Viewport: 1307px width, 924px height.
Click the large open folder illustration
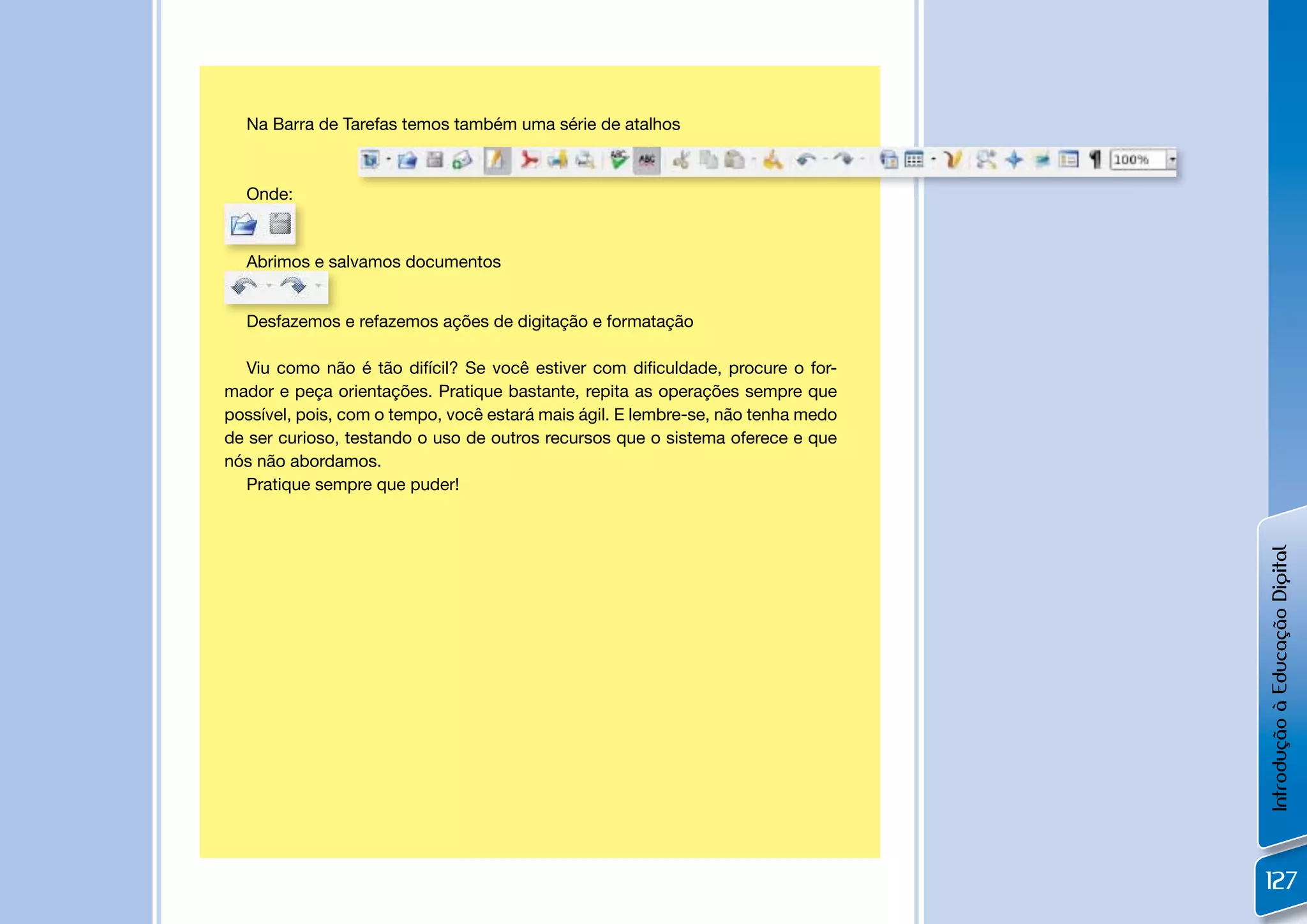coord(244,225)
